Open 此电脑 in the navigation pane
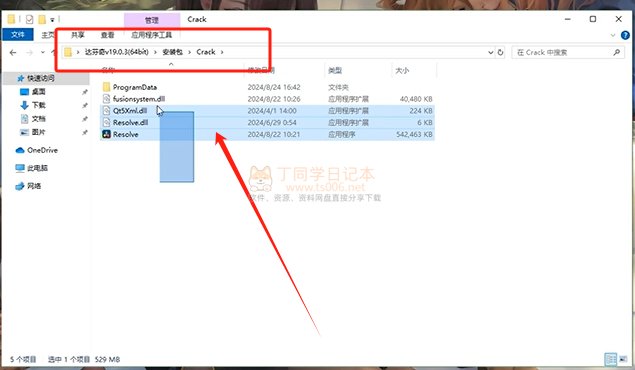Viewport: 635px width, 370px height. pos(37,168)
